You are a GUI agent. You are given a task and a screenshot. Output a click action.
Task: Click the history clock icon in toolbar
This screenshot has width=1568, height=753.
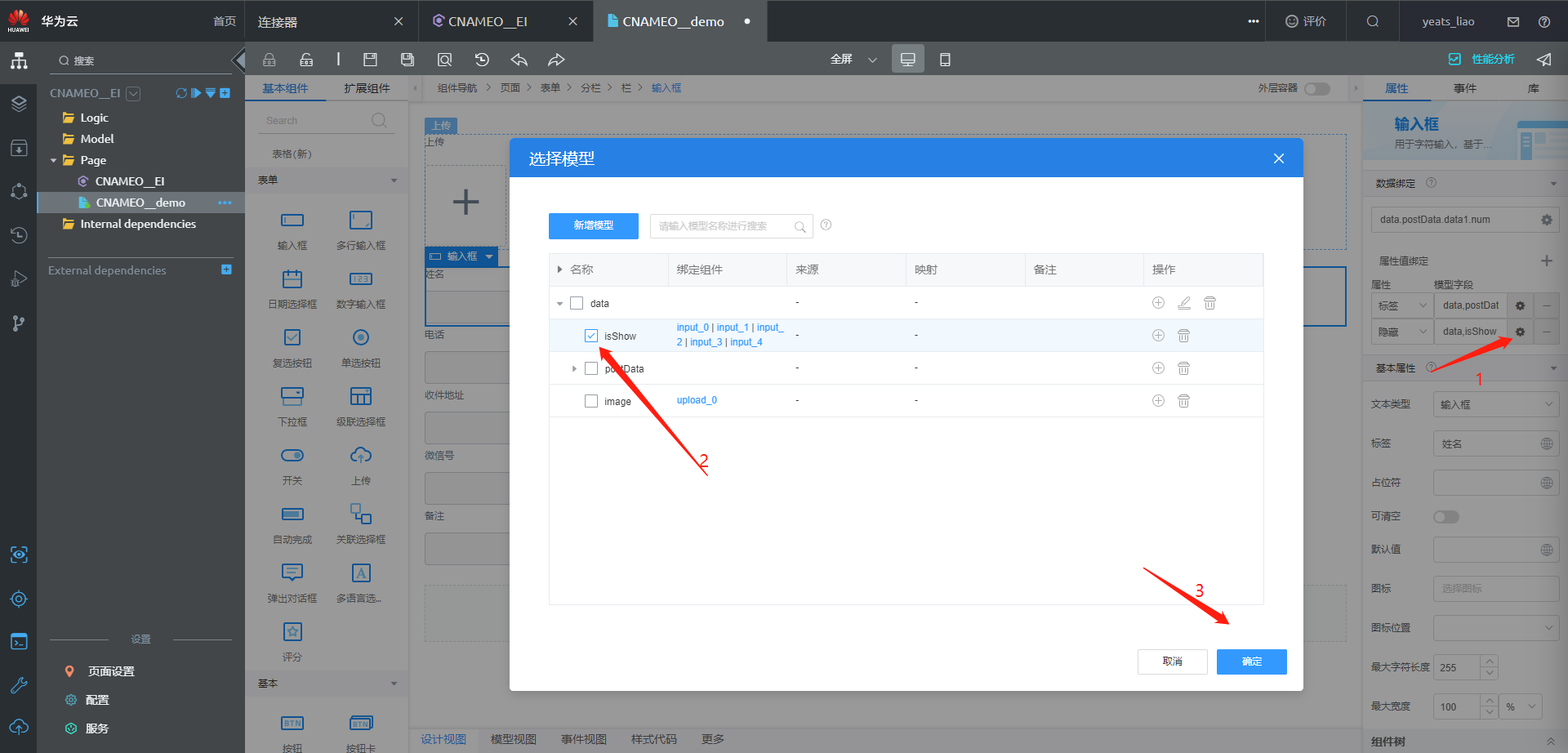[x=482, y=60]
